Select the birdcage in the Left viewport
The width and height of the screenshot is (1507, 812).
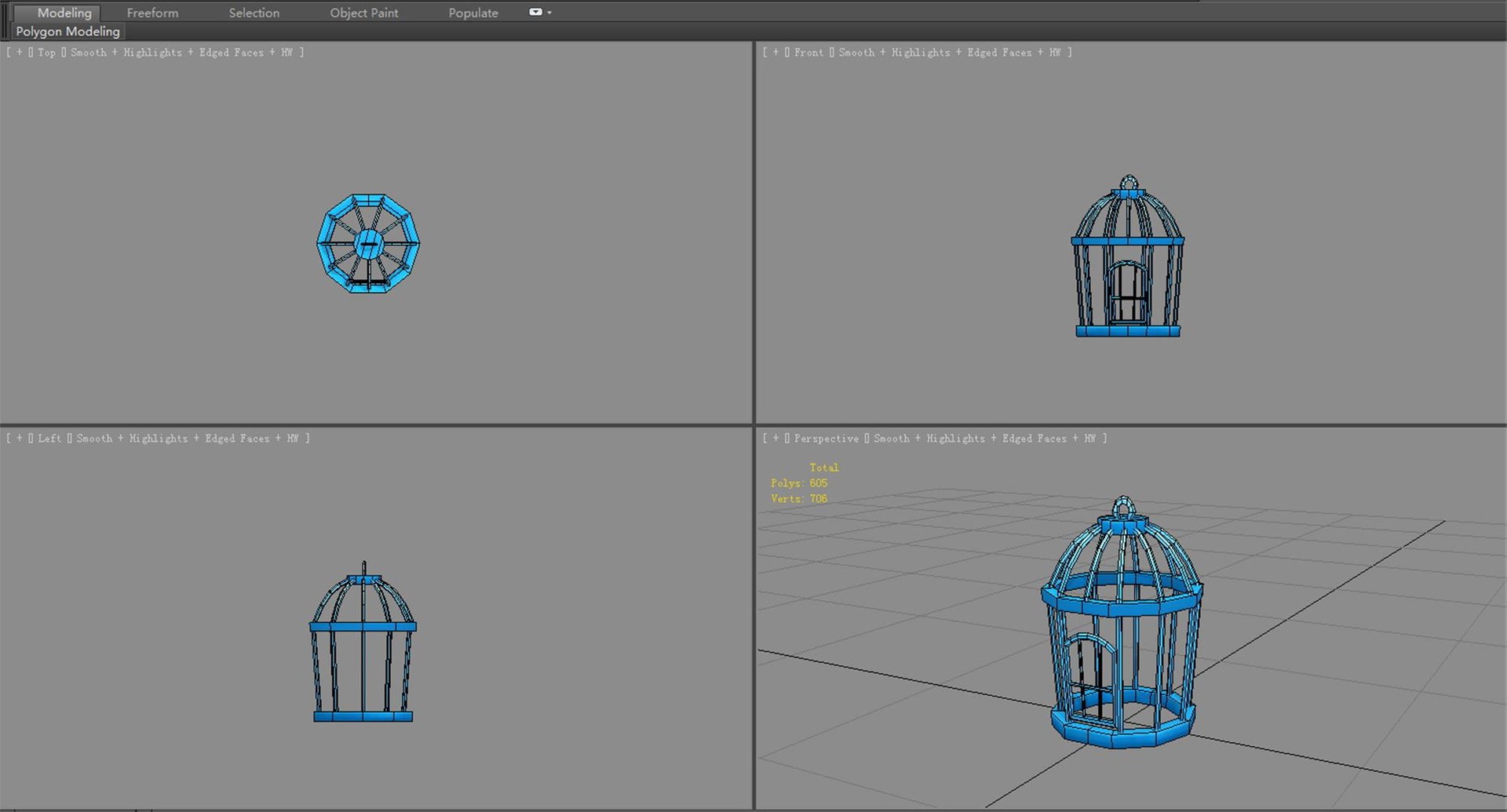click(x=363, y=641)
